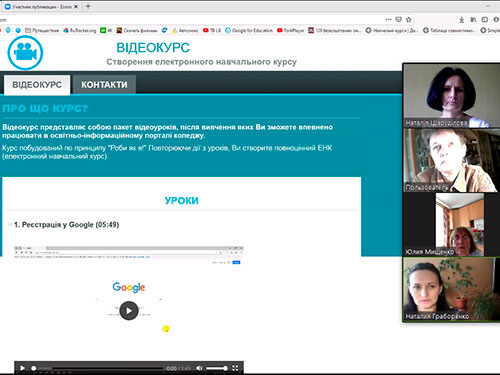Click the УРОКИ section heading
500x375 pixels.
click(181, 200)
